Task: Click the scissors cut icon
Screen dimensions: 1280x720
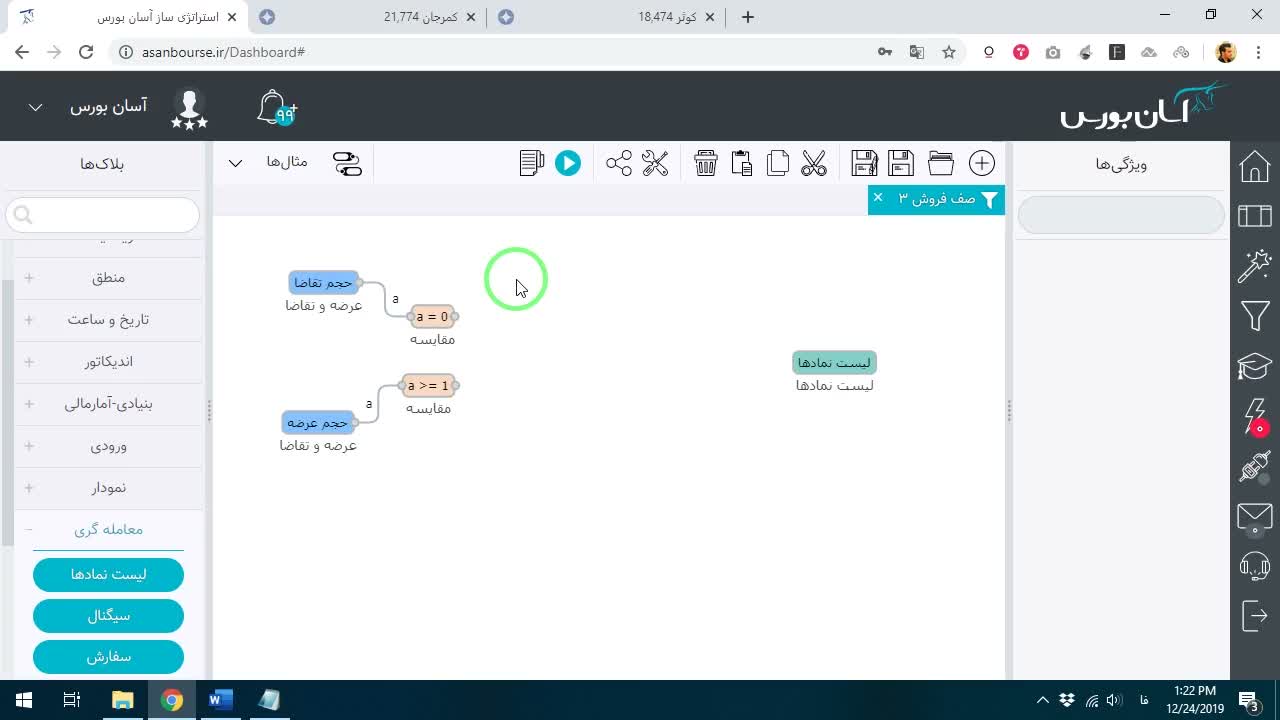Action: [814, 163]
